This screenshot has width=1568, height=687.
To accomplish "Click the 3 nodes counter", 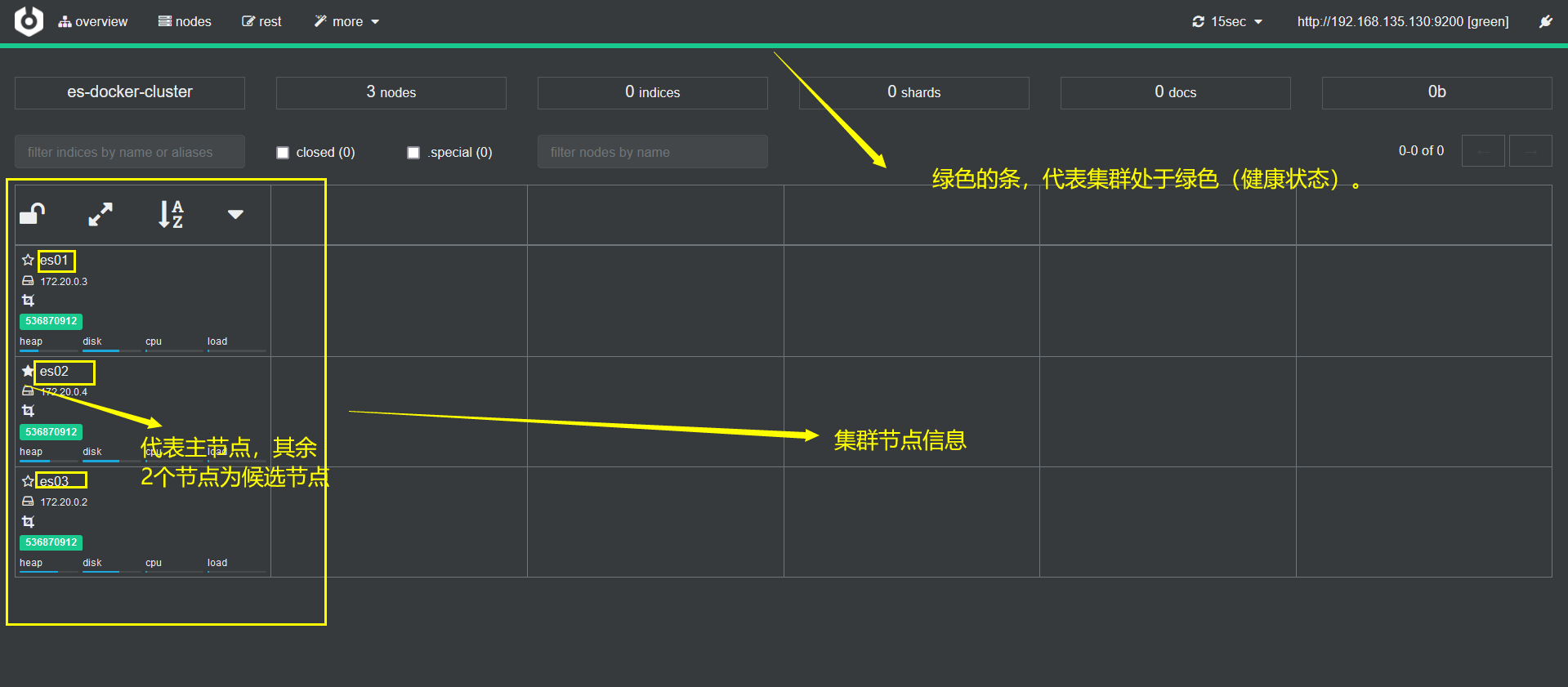I will pyautogui.click(x=391, y=92).
